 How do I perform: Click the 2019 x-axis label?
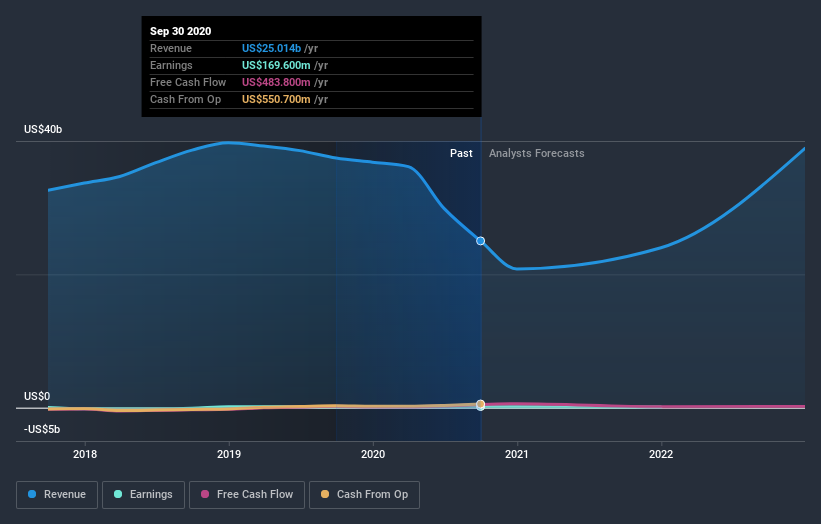click(x=229, y=454)
